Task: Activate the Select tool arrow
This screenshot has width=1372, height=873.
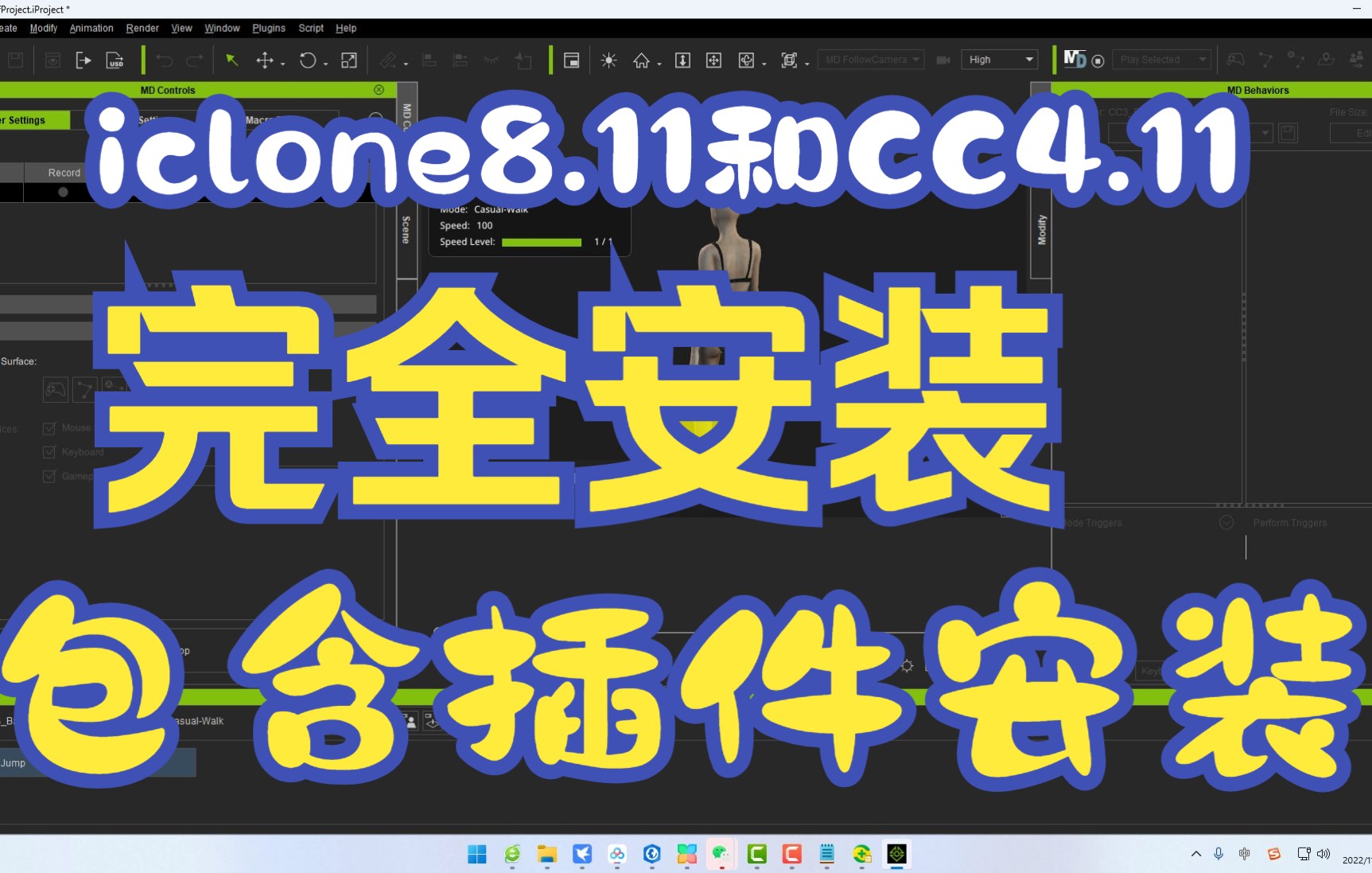Action: [x=231, y=60]
